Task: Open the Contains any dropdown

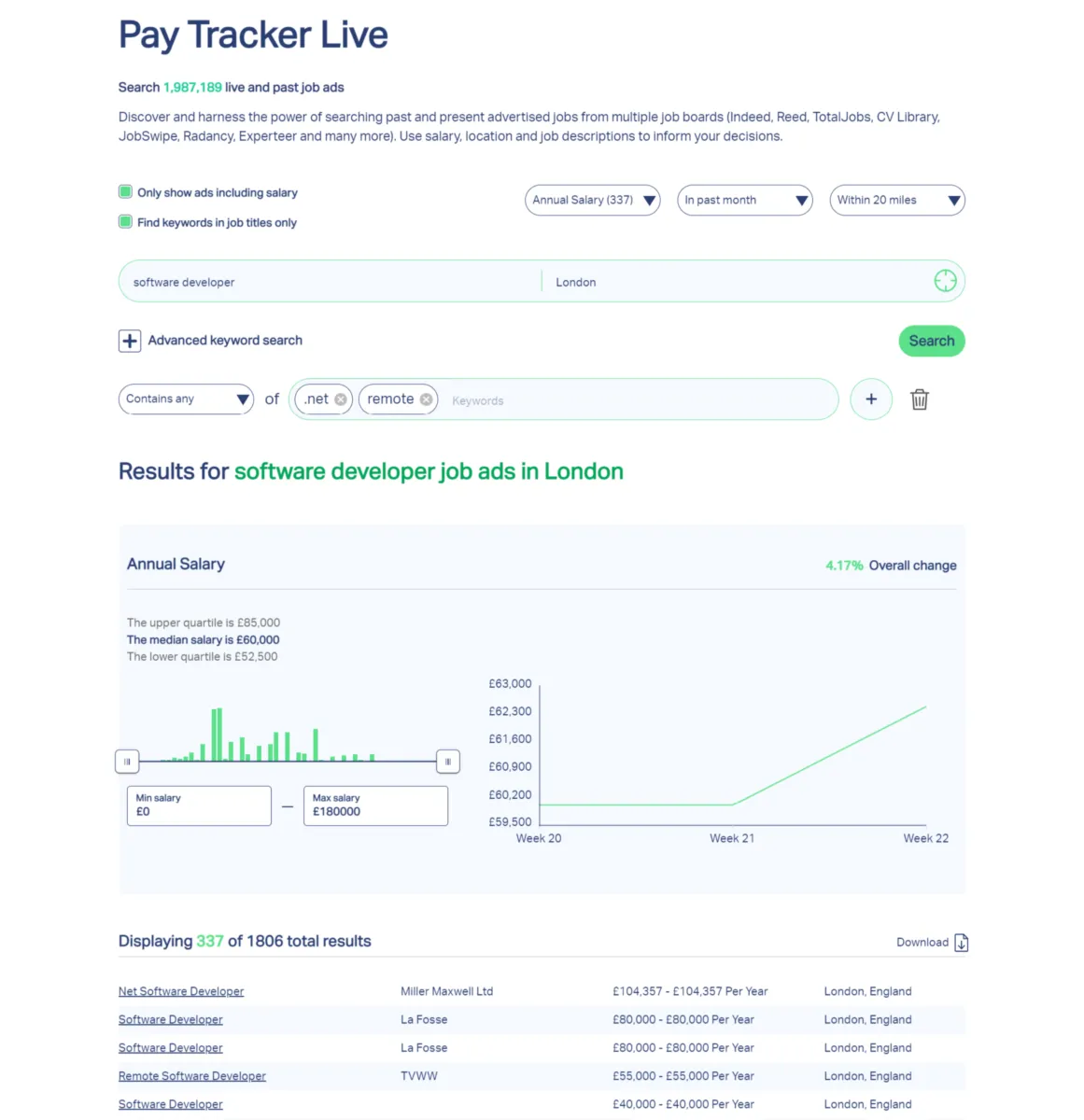Action: (x=186, y=399)
